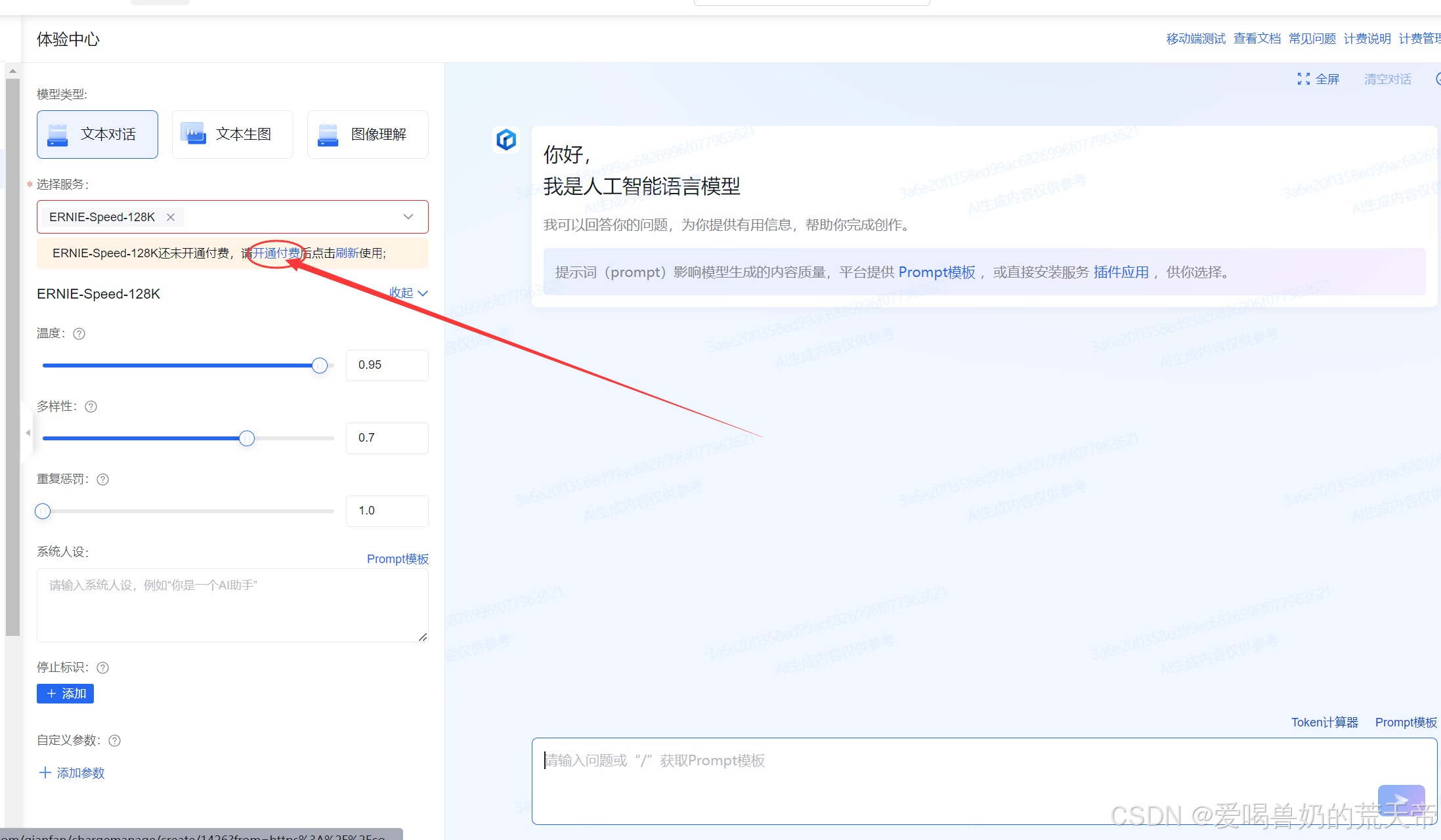Click the chat question input box
Viewport: 1441px width, 840px height.
pyautogui.click(x=985, y=781)
